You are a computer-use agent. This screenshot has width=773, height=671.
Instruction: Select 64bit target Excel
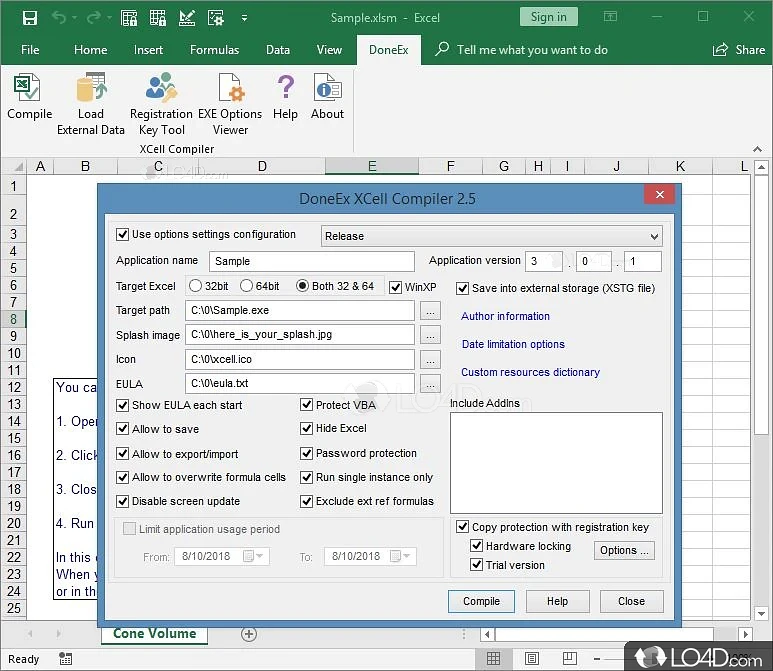[x=246, y=285]
